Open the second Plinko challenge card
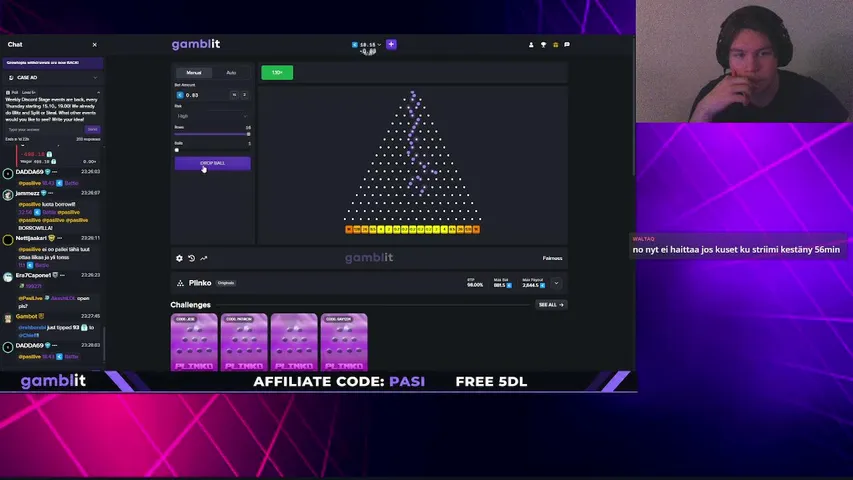 tap(244, 342)
